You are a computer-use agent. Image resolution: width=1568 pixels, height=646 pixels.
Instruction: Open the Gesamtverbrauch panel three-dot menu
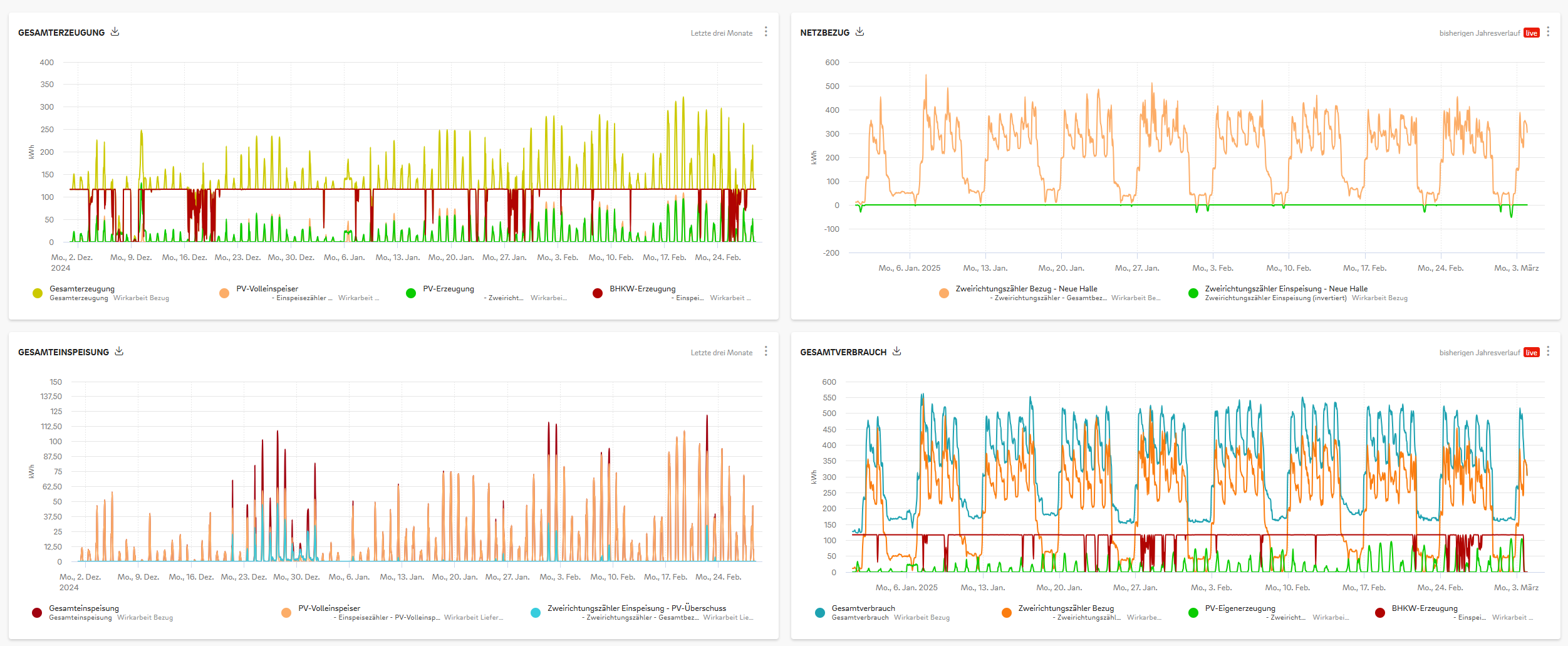[1548, 352]
